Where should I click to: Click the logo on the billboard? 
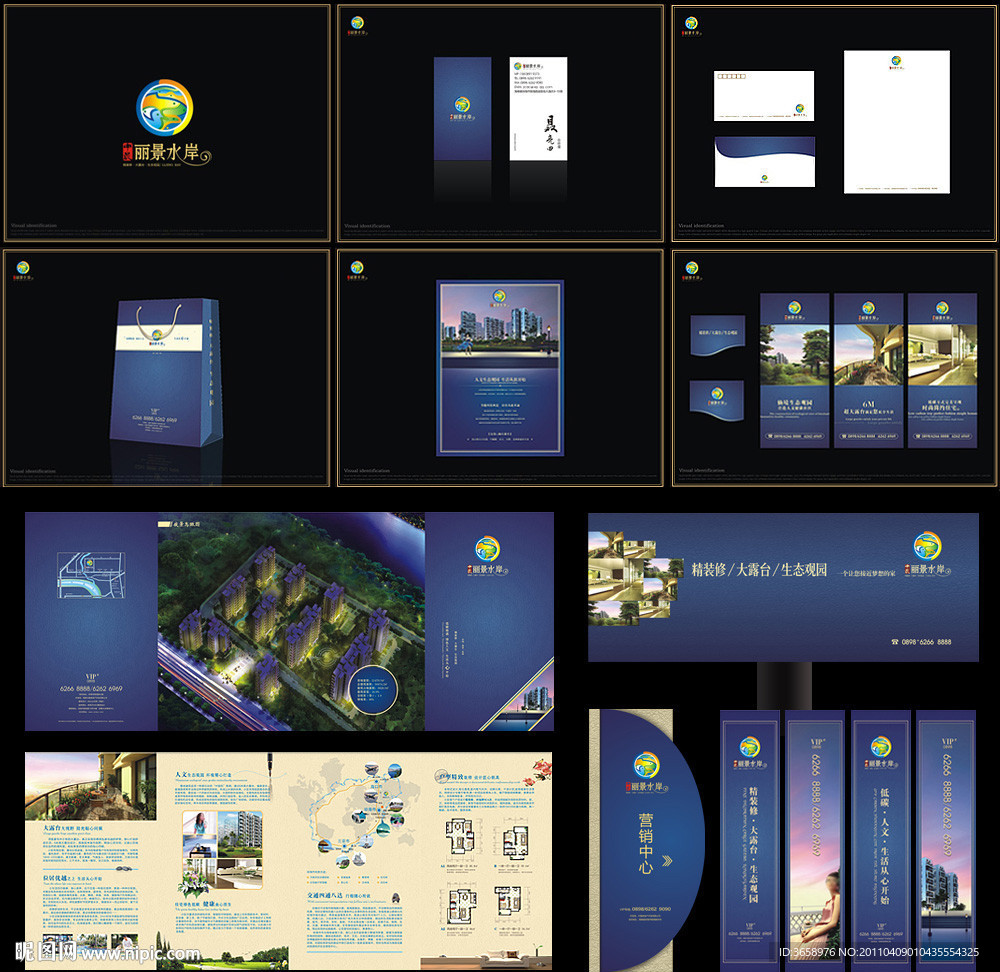[x=927, y=556]
